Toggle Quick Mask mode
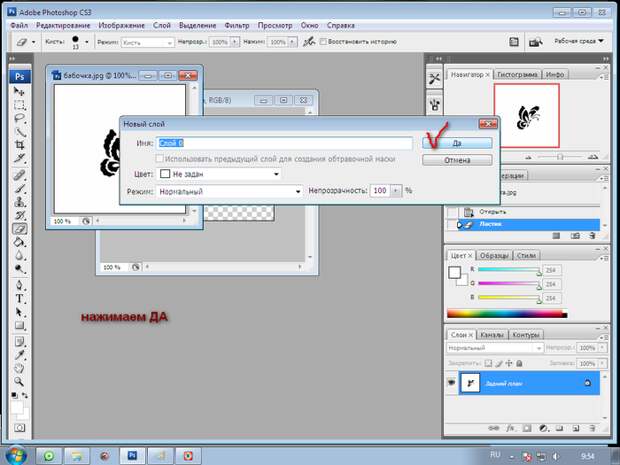The height and width of the screenshot is (465, 620). pyautogui.click(x=19, y=427)
